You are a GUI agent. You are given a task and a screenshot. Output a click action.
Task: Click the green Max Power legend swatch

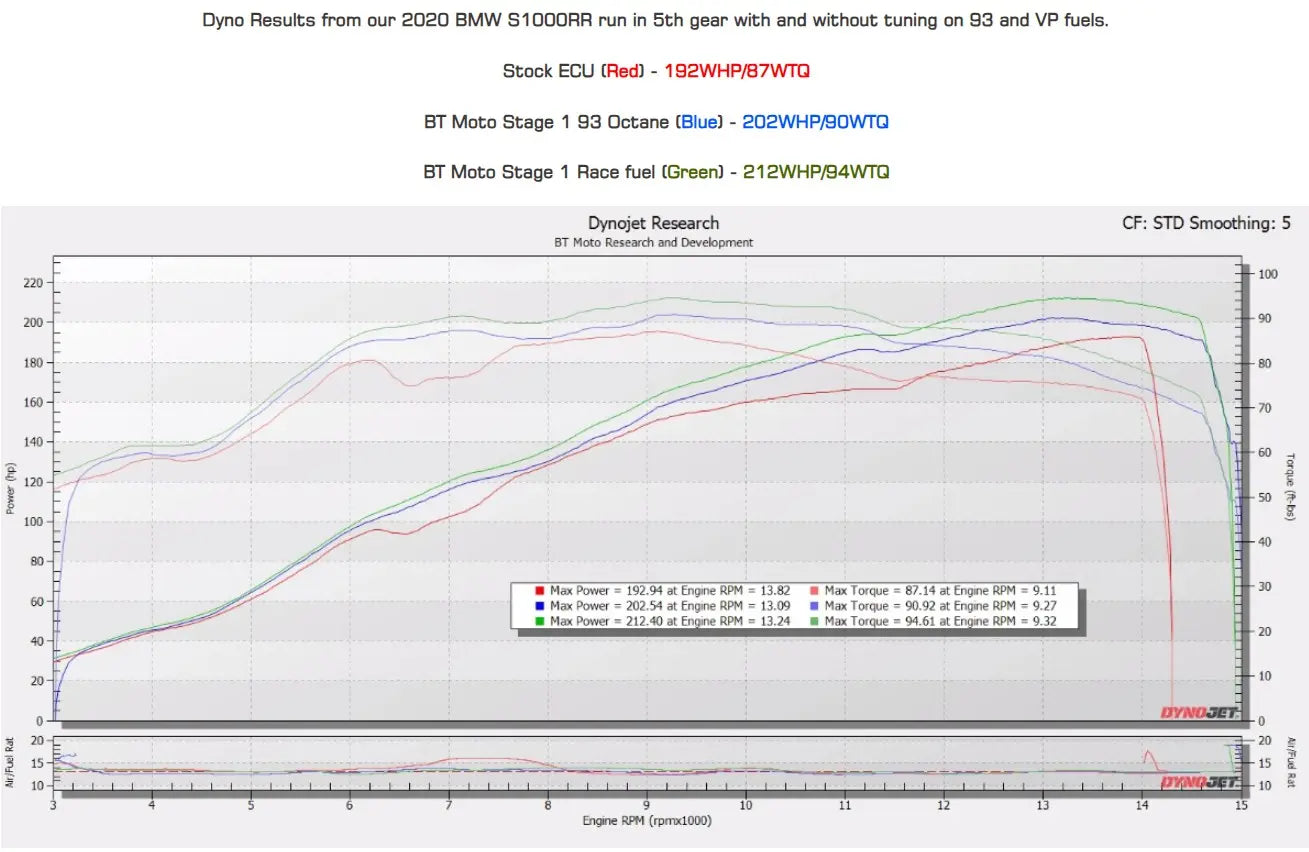coord(540,621)
